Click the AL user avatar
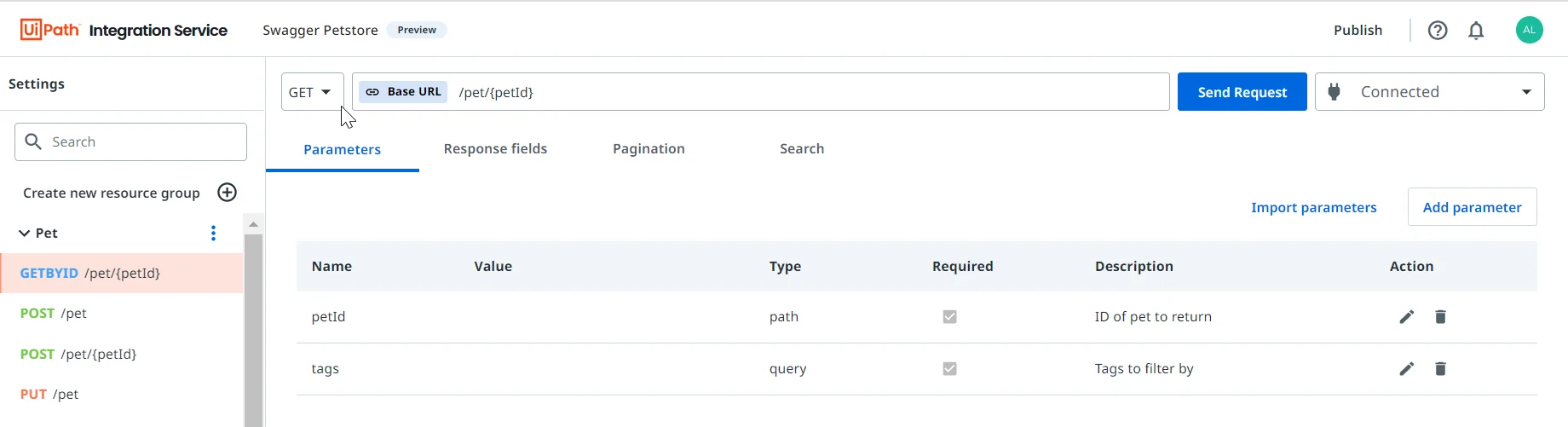This screenshot has height=427, width=1568. click(1529, 30)
